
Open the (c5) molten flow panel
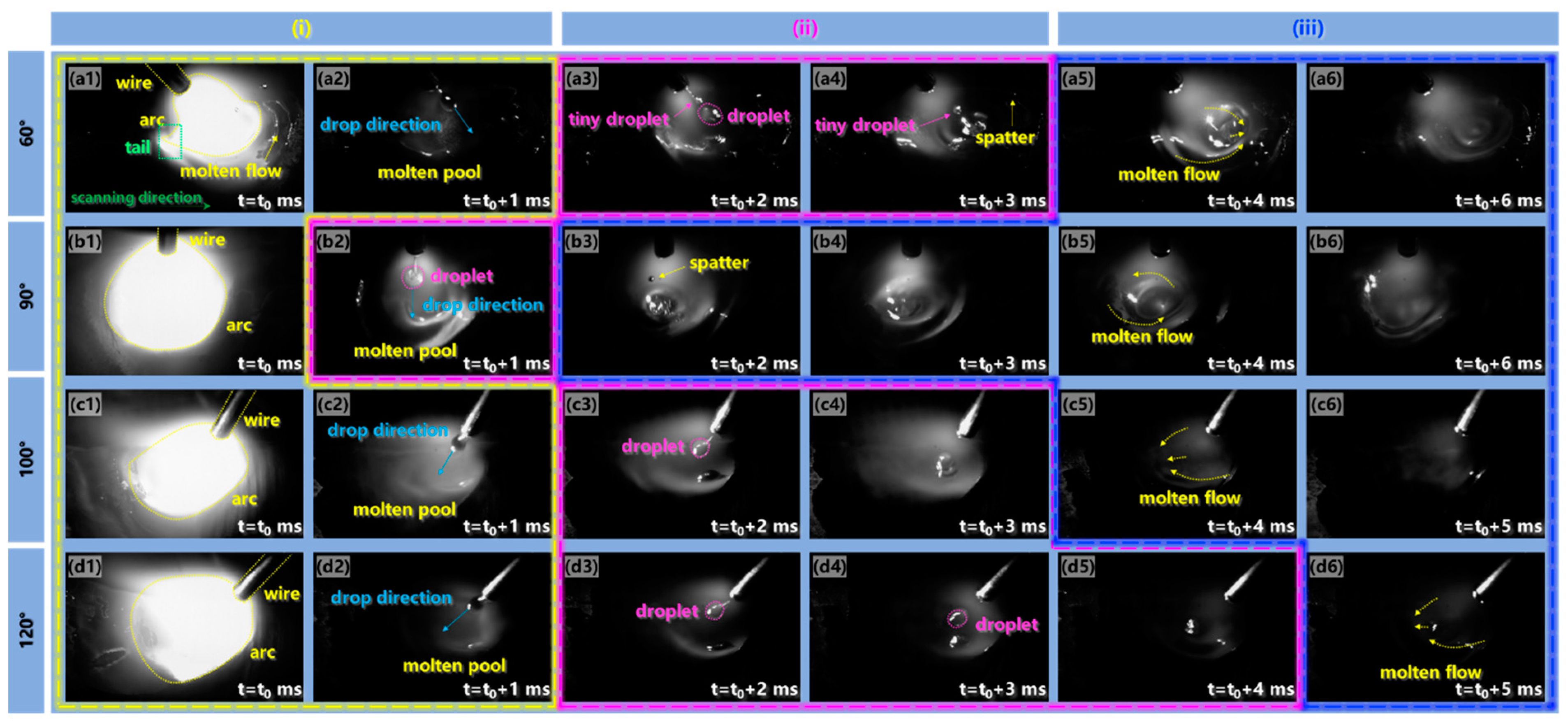click(1177, 463)
